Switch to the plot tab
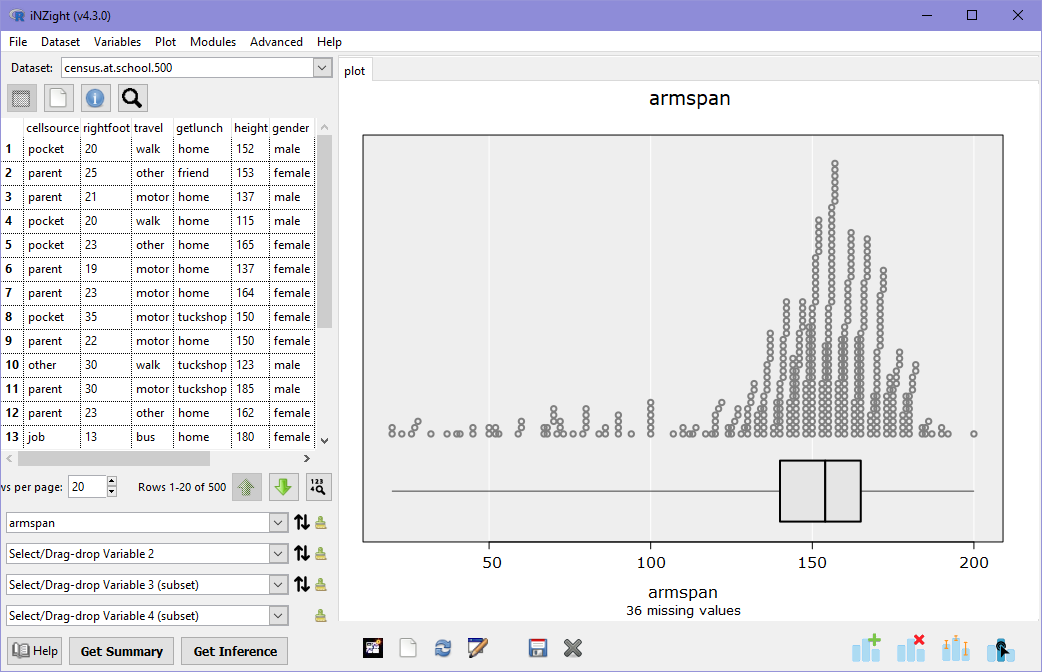 tap(355, 70)
